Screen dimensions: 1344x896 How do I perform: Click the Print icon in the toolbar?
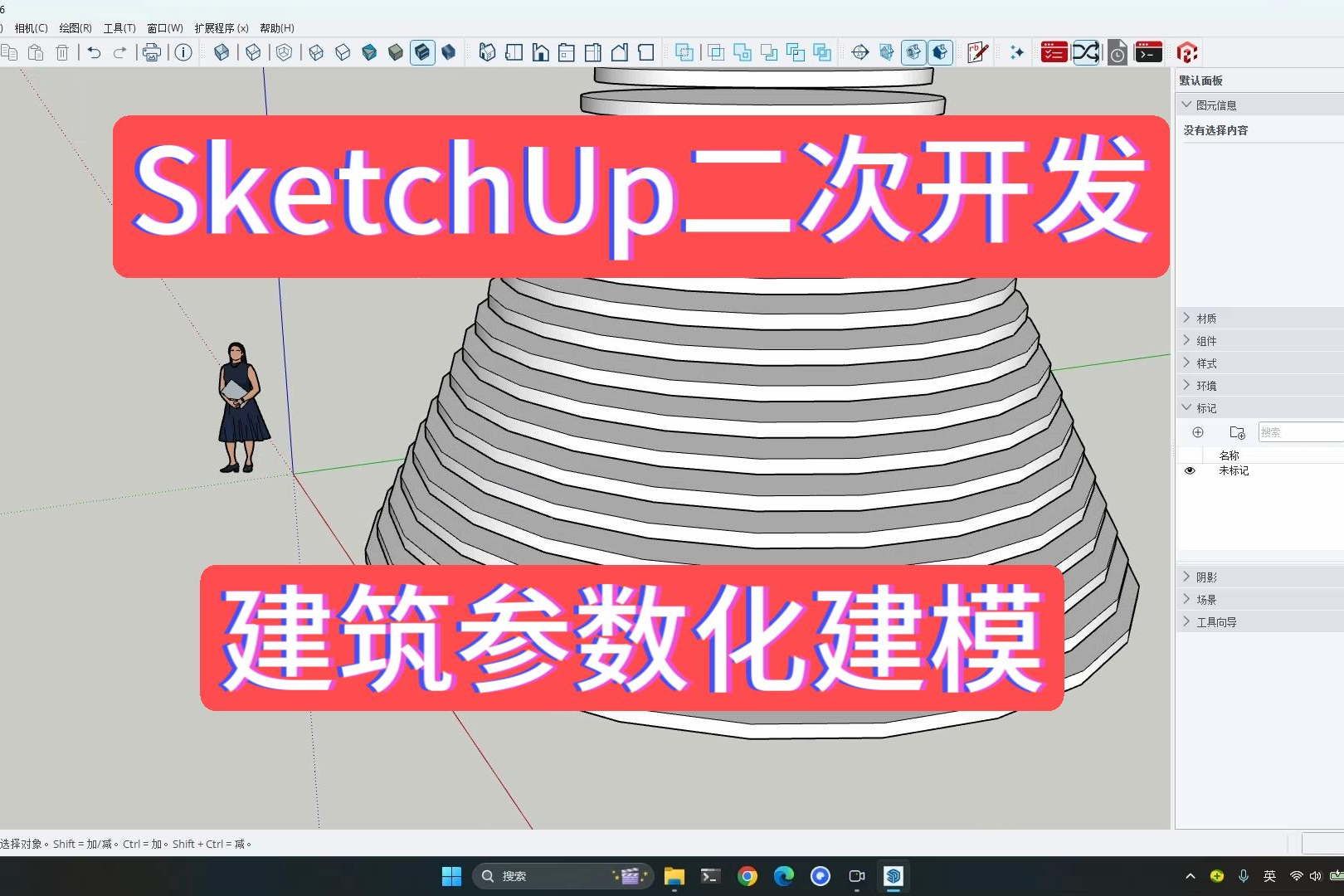[x=152, y=53]
